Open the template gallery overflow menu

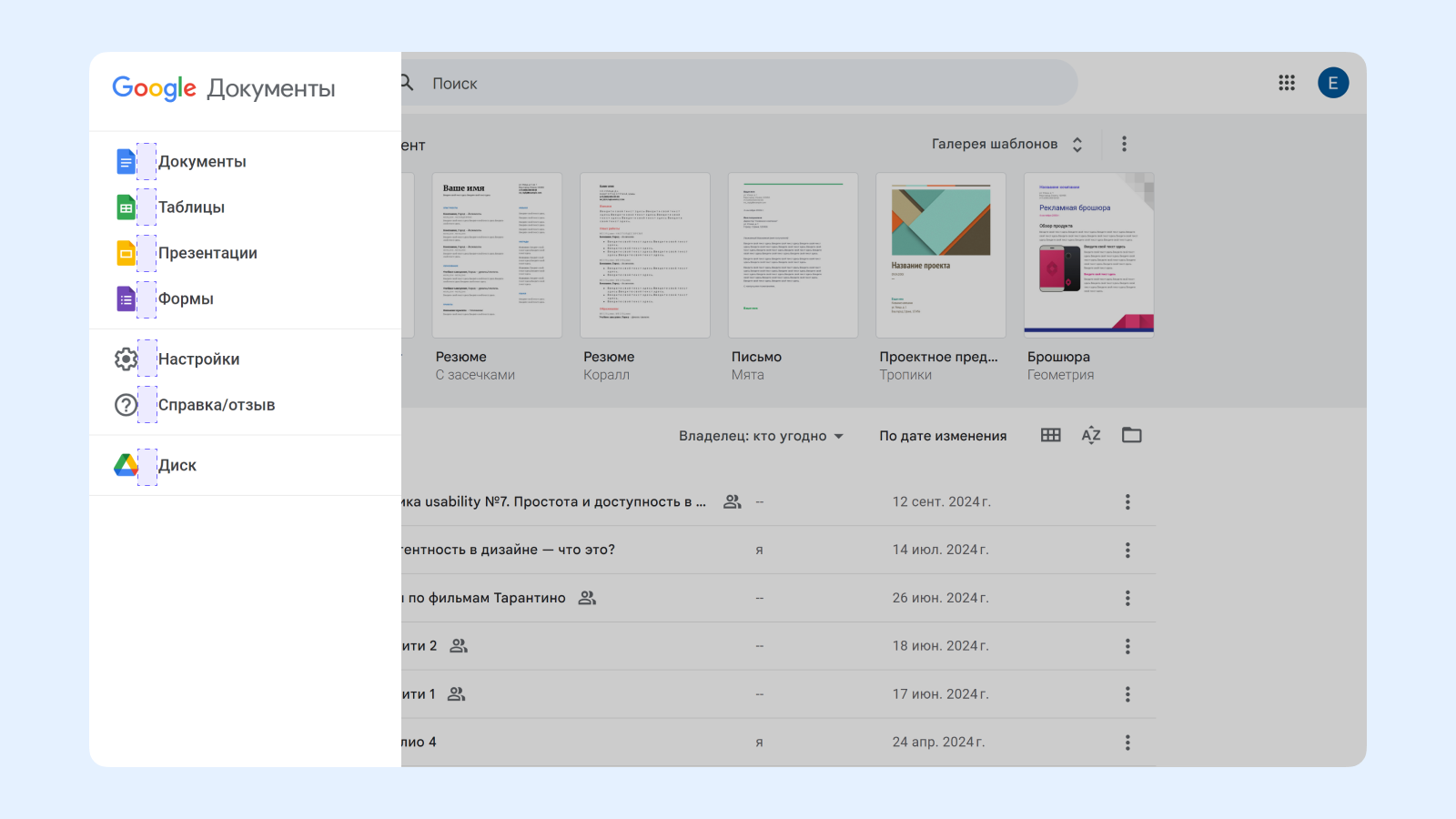click(x=1125, y=143)
